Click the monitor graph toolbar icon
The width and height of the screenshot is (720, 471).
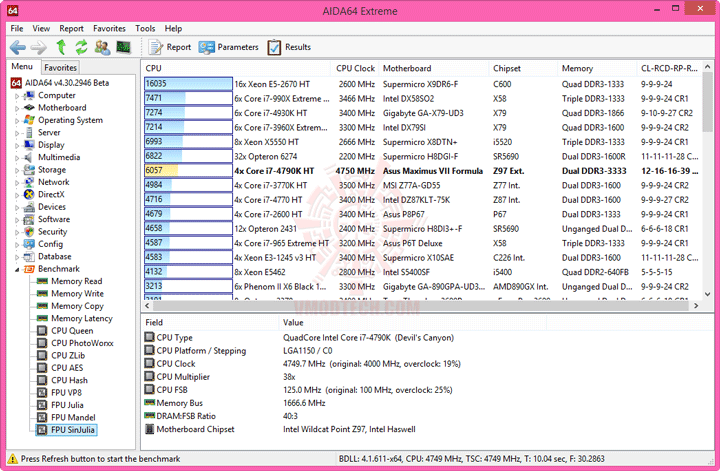pos(124,47)
